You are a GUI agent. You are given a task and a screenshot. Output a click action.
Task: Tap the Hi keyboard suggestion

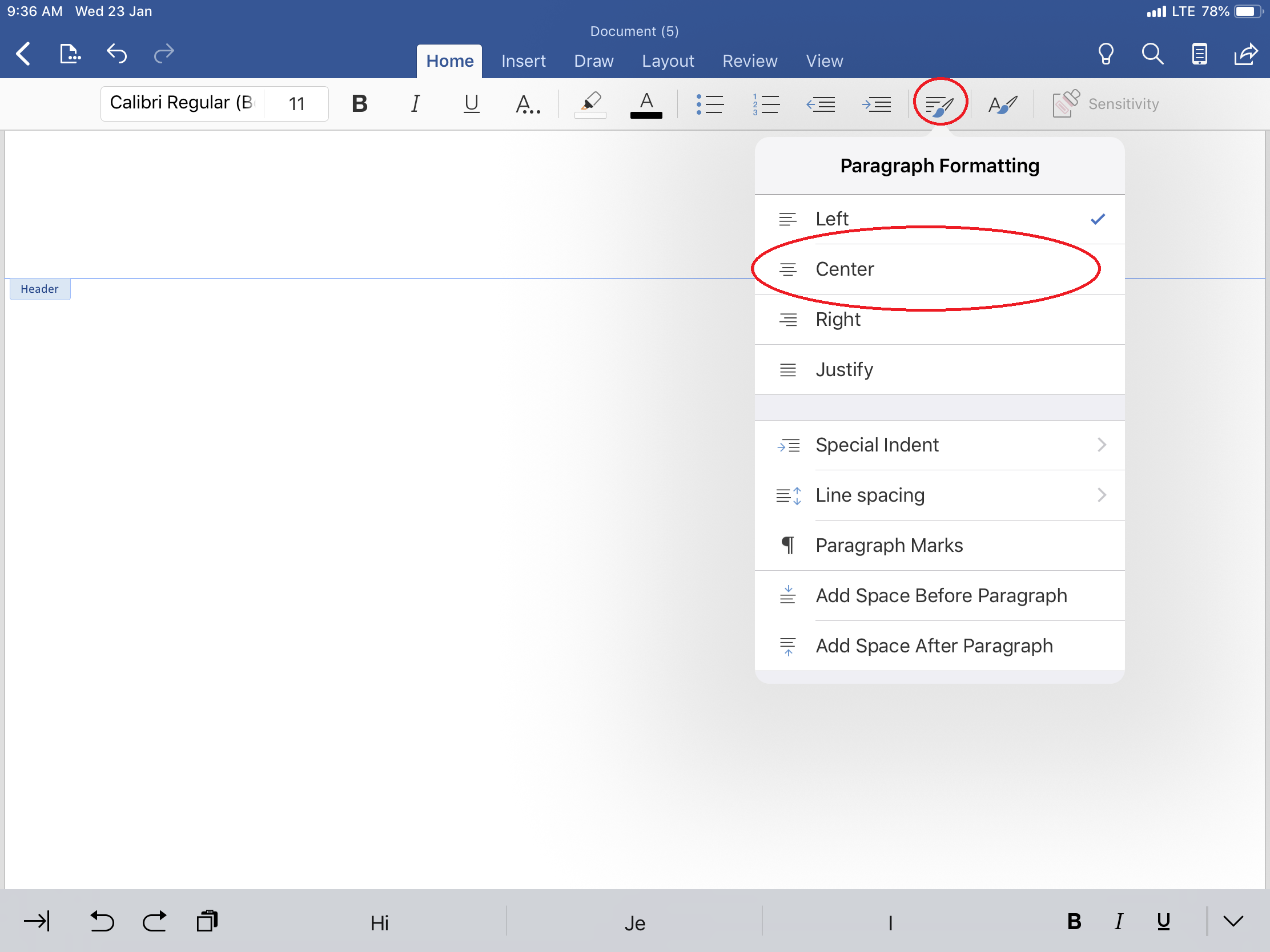[380, 923]
